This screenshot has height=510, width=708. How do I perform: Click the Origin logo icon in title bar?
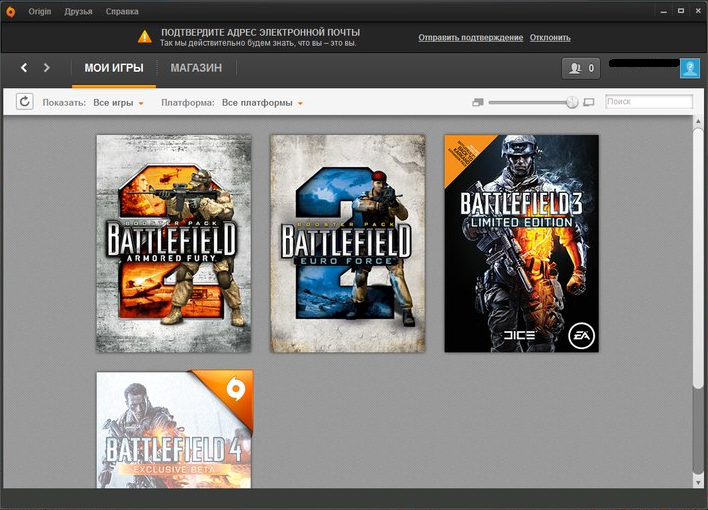pos(10,12)
